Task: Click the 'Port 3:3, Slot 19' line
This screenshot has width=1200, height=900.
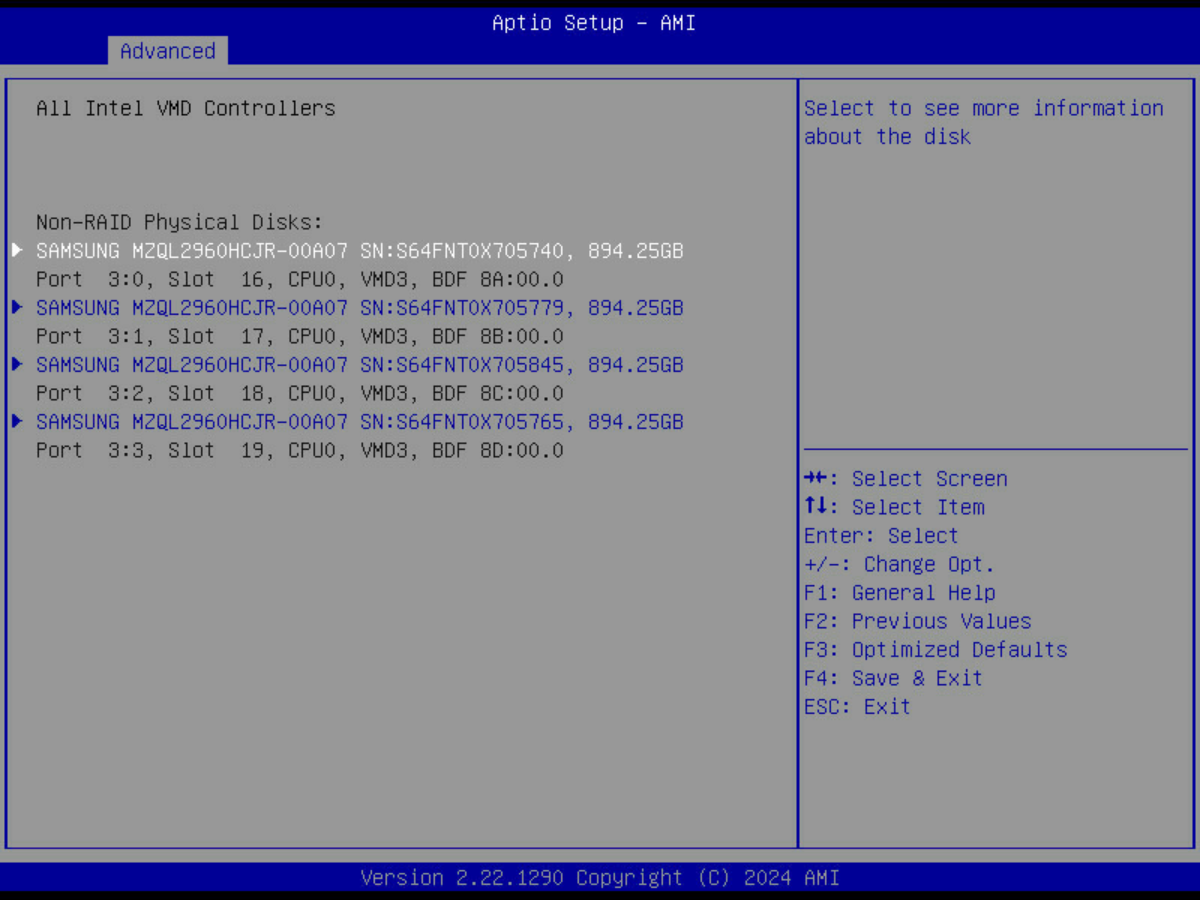Action: click(x=300, y=451)
